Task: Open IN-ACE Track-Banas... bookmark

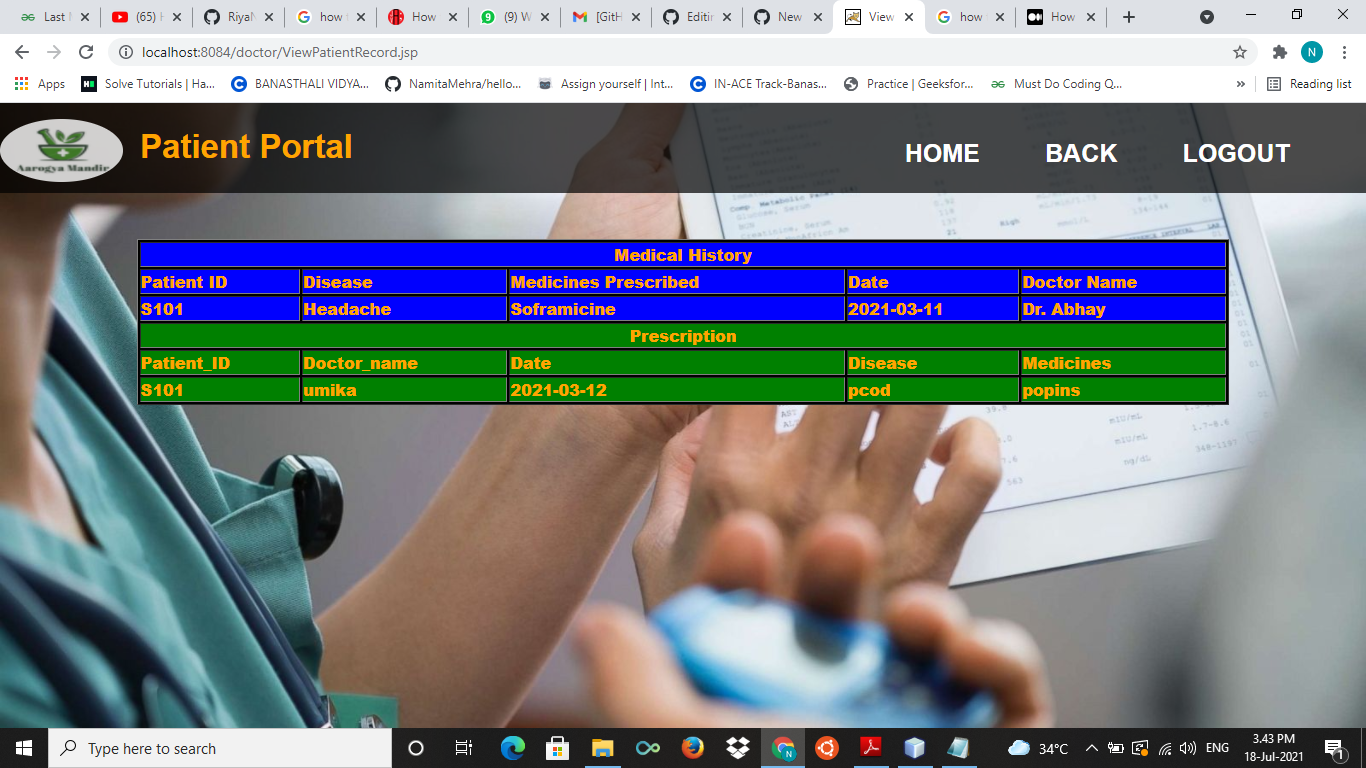Action: (x=758, y=84)
